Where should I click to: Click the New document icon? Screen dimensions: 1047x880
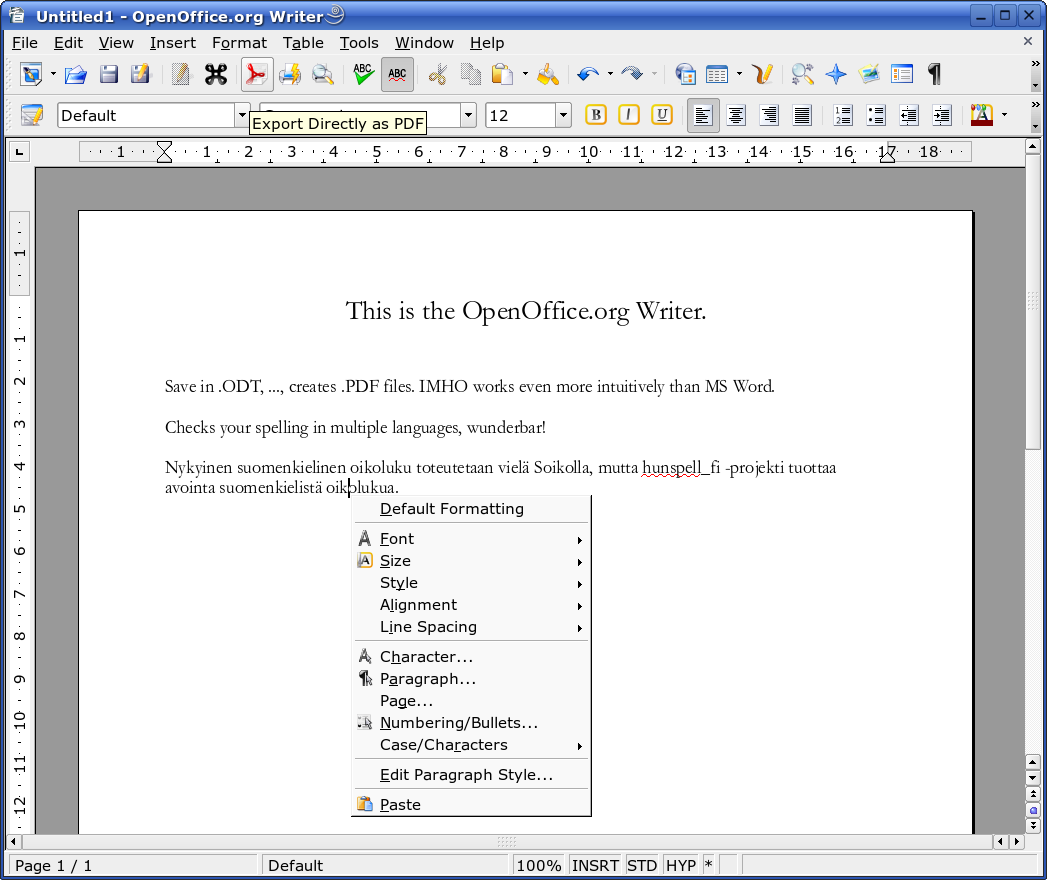click(x=31, y=74)
